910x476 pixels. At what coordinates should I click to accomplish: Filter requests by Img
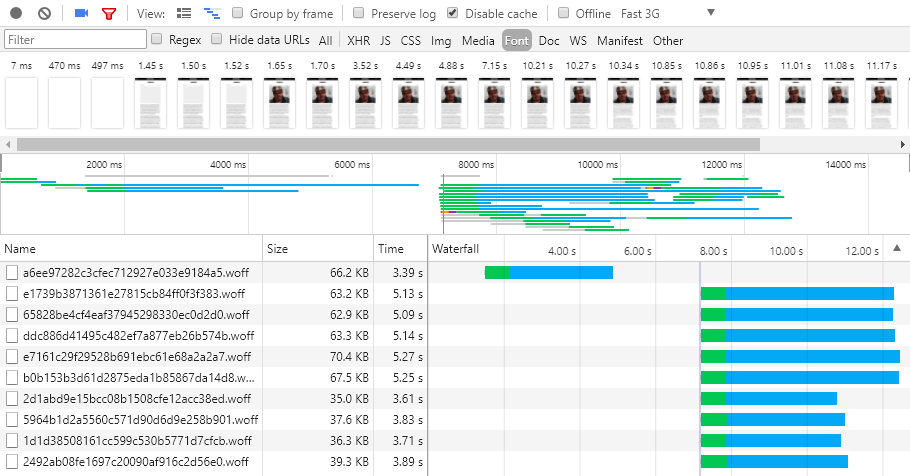441,41
